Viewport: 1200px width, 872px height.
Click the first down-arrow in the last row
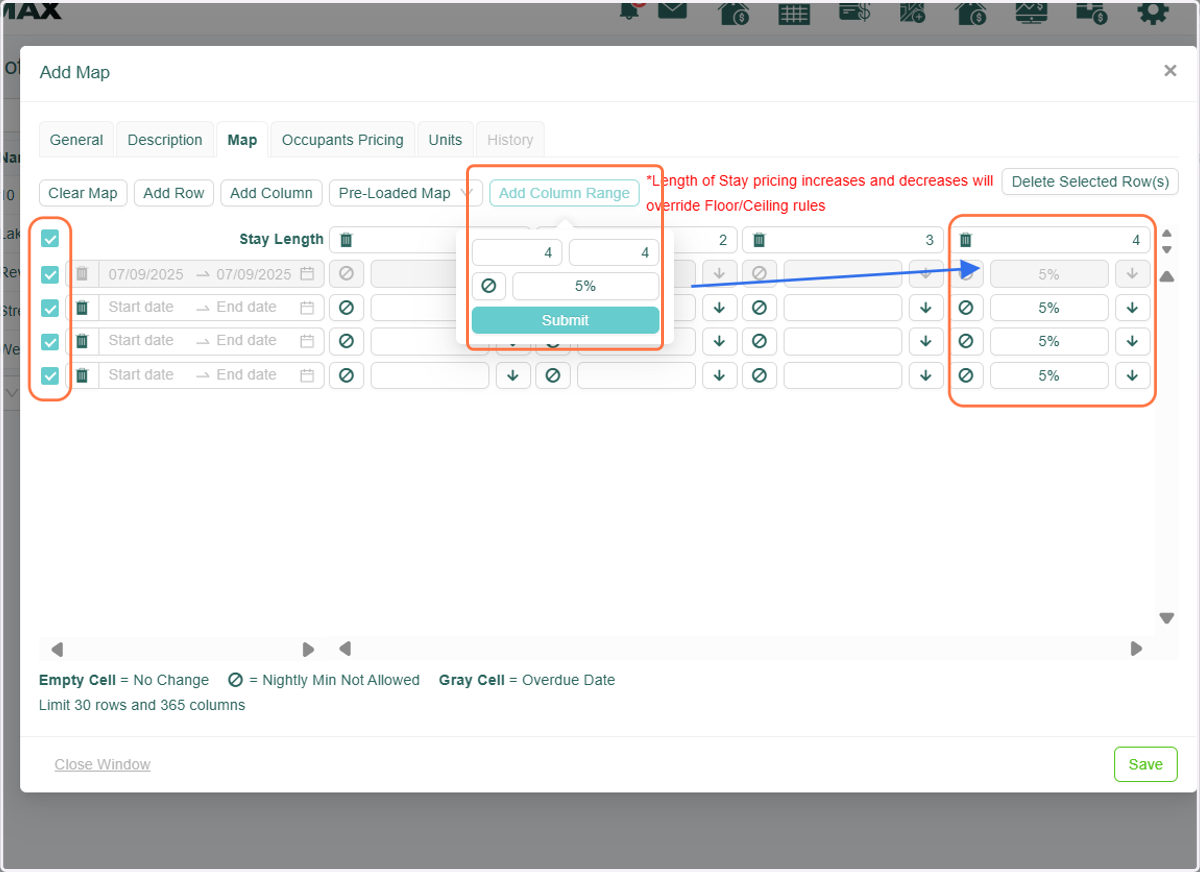pyautogui.click(x=513, y=375)
